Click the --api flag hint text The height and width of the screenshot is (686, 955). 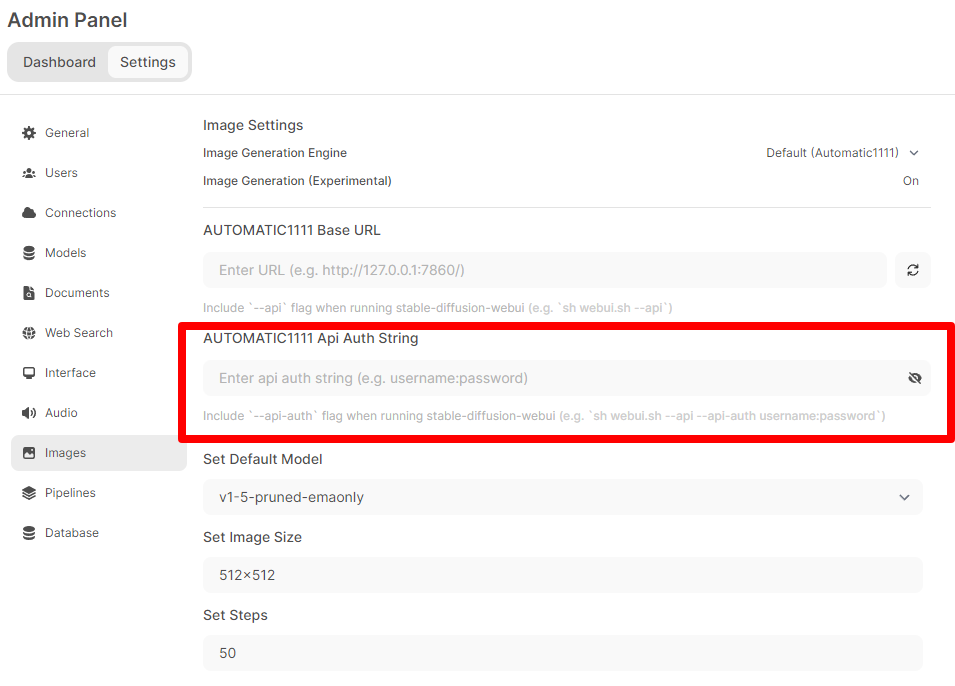coord(437,308)
